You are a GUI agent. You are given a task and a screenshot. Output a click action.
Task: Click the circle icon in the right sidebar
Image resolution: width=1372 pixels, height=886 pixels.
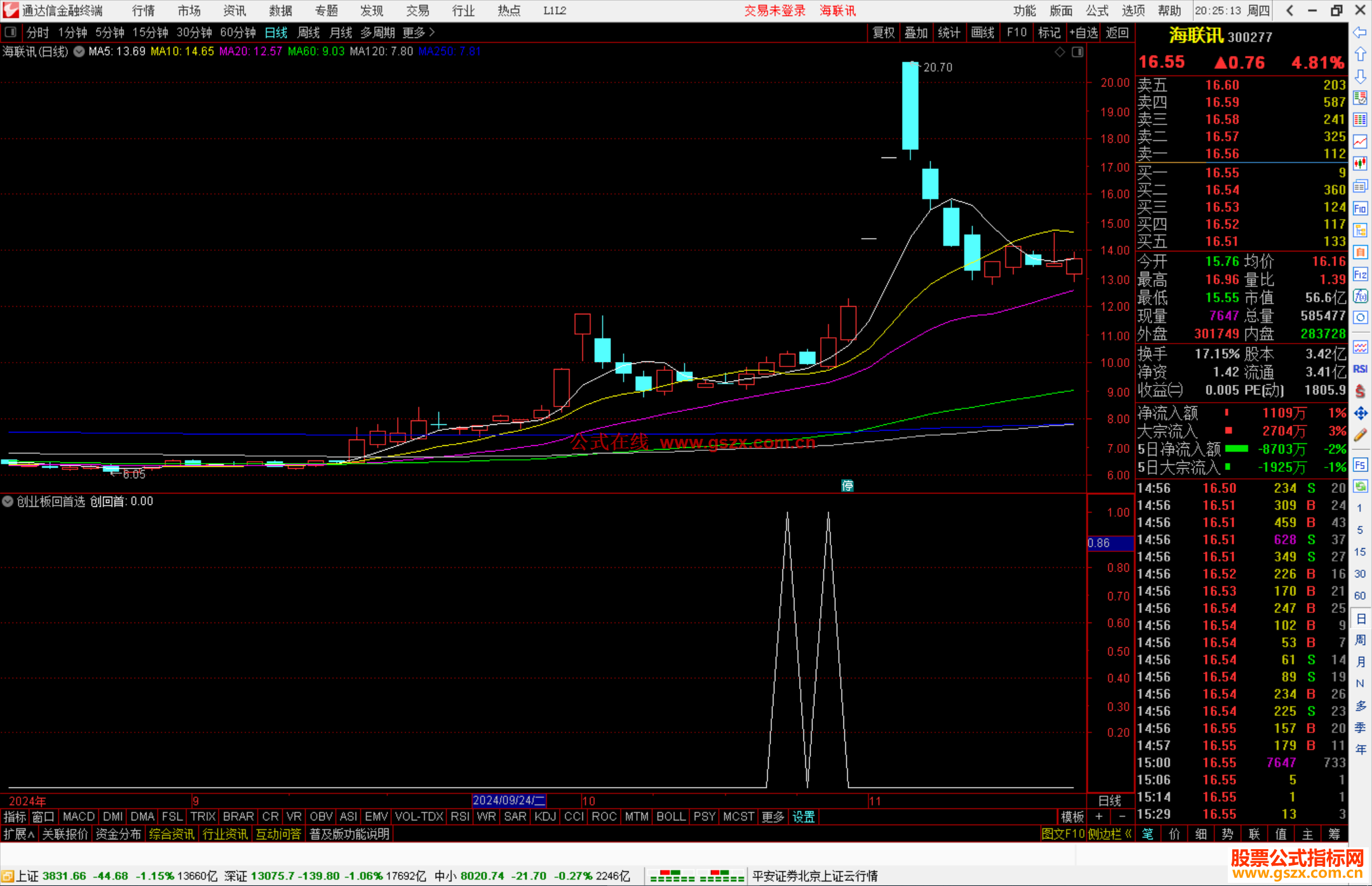pos(1360,318)
